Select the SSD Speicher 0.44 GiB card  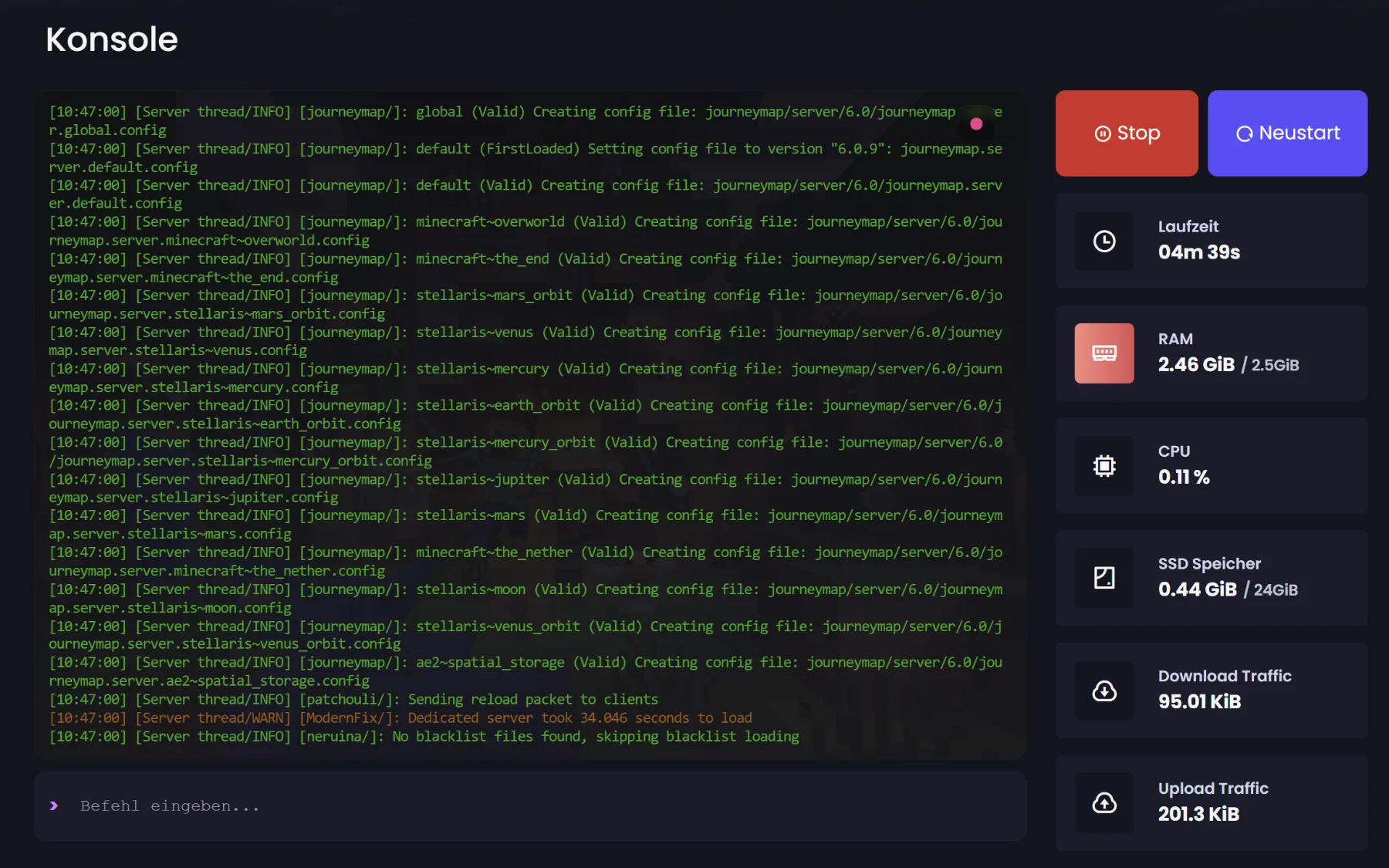pyautogui.click(x=1212, y=578)
